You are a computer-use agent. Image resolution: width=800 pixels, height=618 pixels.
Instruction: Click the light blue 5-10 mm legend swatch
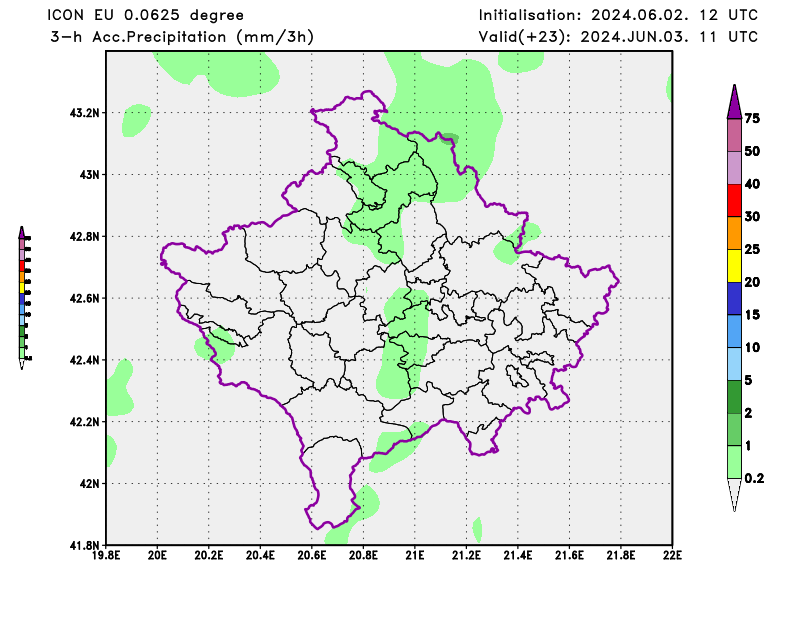734,364
